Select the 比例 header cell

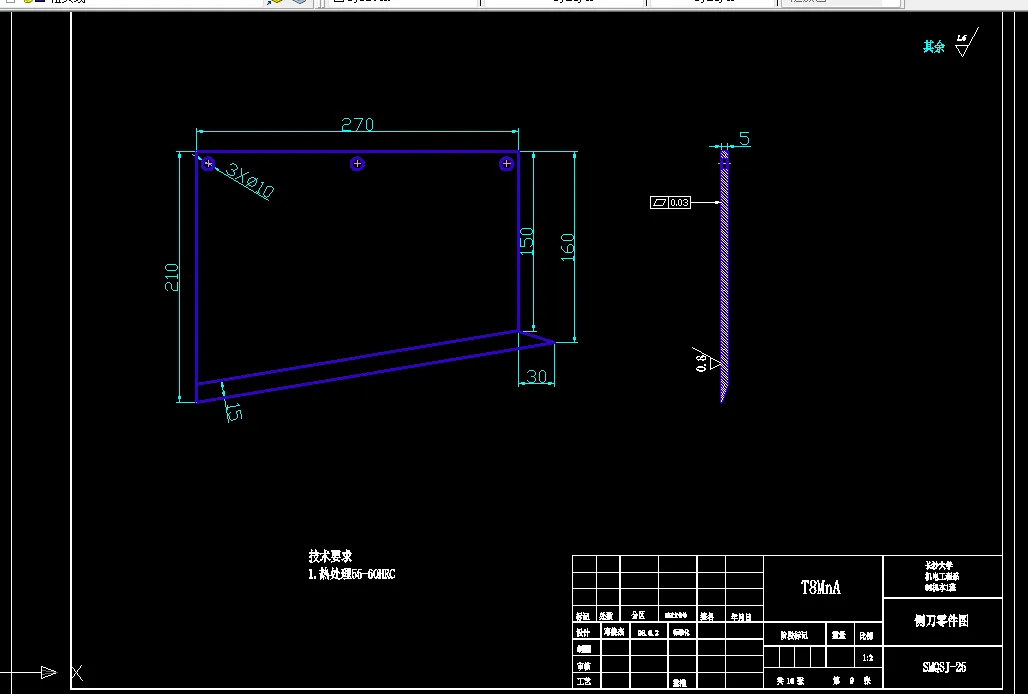pos(866,636)
